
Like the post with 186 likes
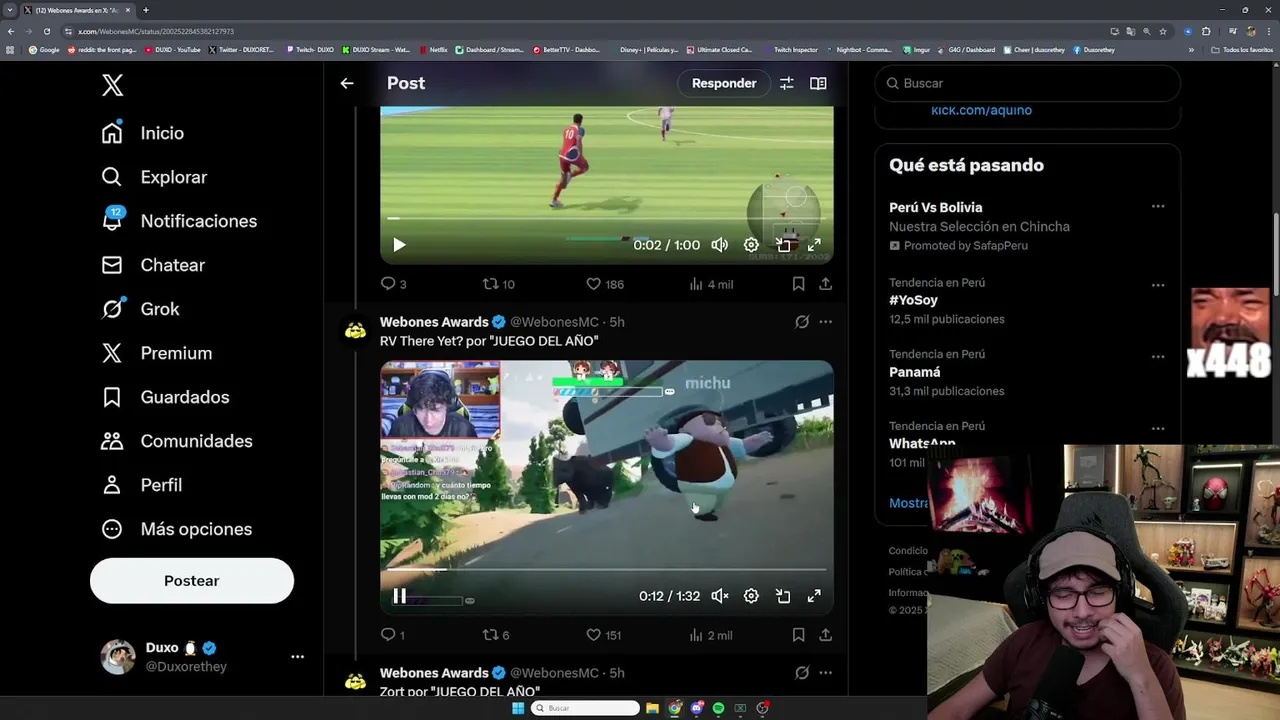605,284
